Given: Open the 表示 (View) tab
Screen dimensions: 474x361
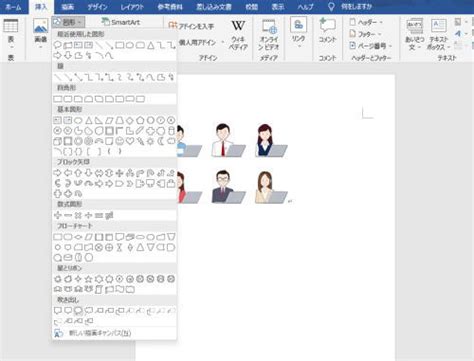Looking at the screenshot, I should 278,7.
